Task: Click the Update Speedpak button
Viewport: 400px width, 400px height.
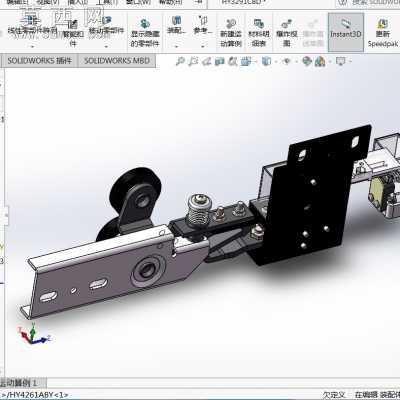Action: [383, 33]
